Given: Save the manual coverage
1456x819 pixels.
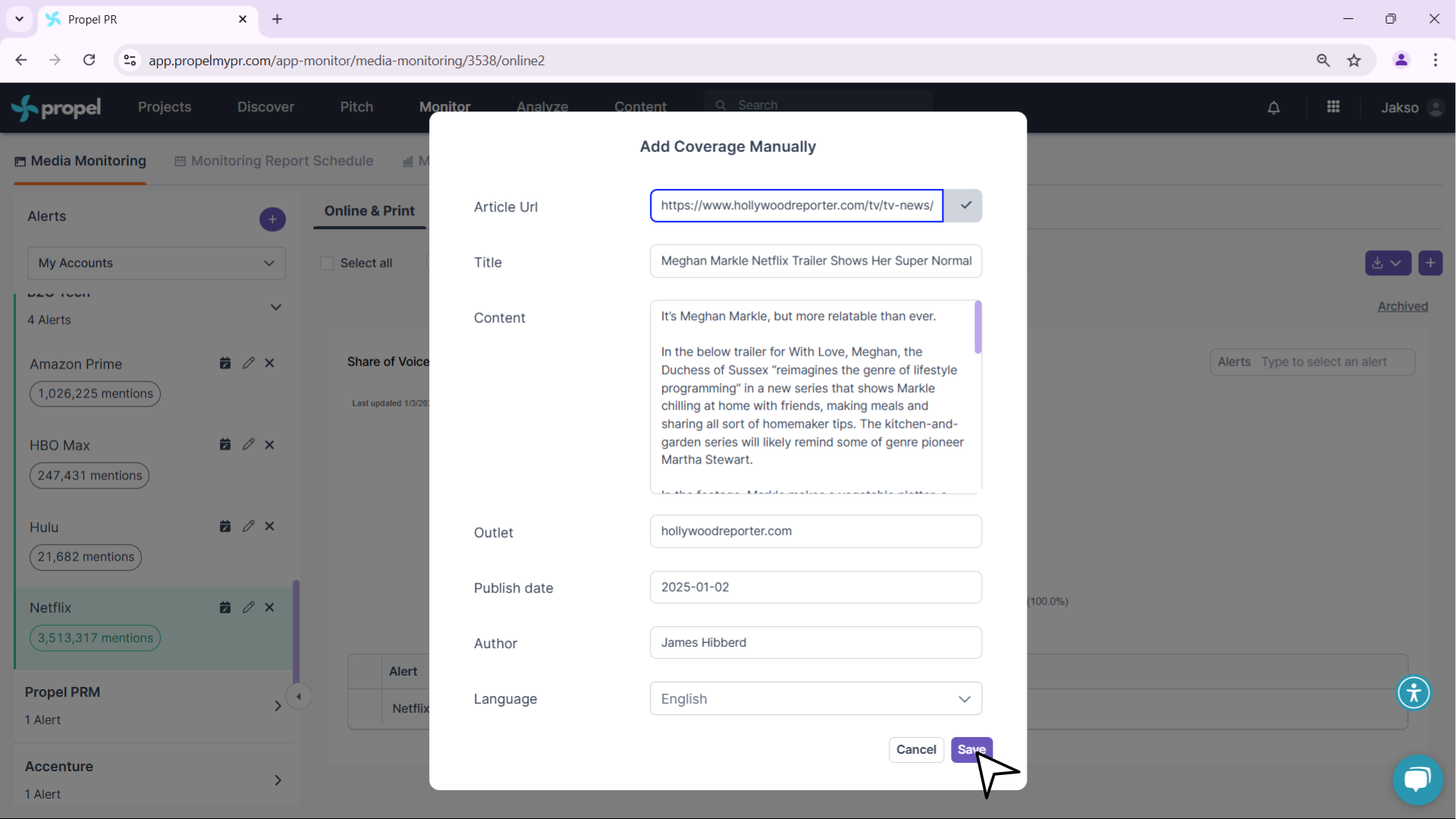Looking at the screenshot, I should [x=971, y=749].
